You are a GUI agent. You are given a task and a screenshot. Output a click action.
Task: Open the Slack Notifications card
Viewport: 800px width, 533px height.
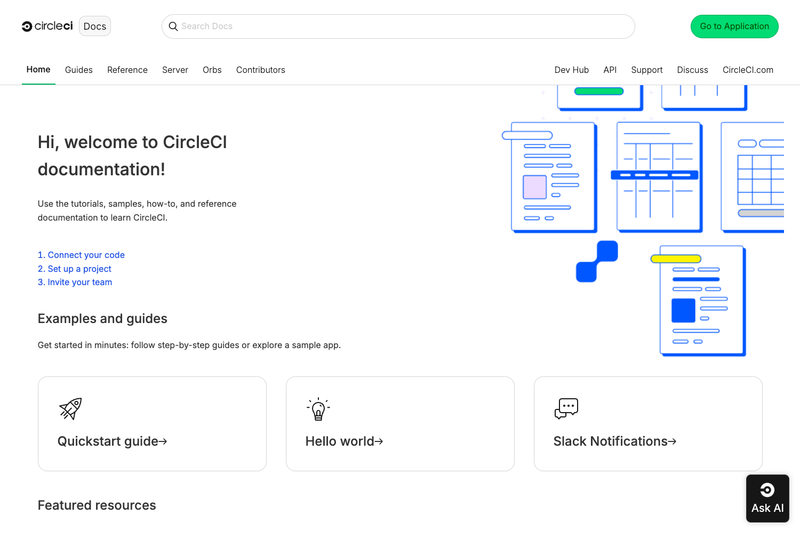point(648,424)
